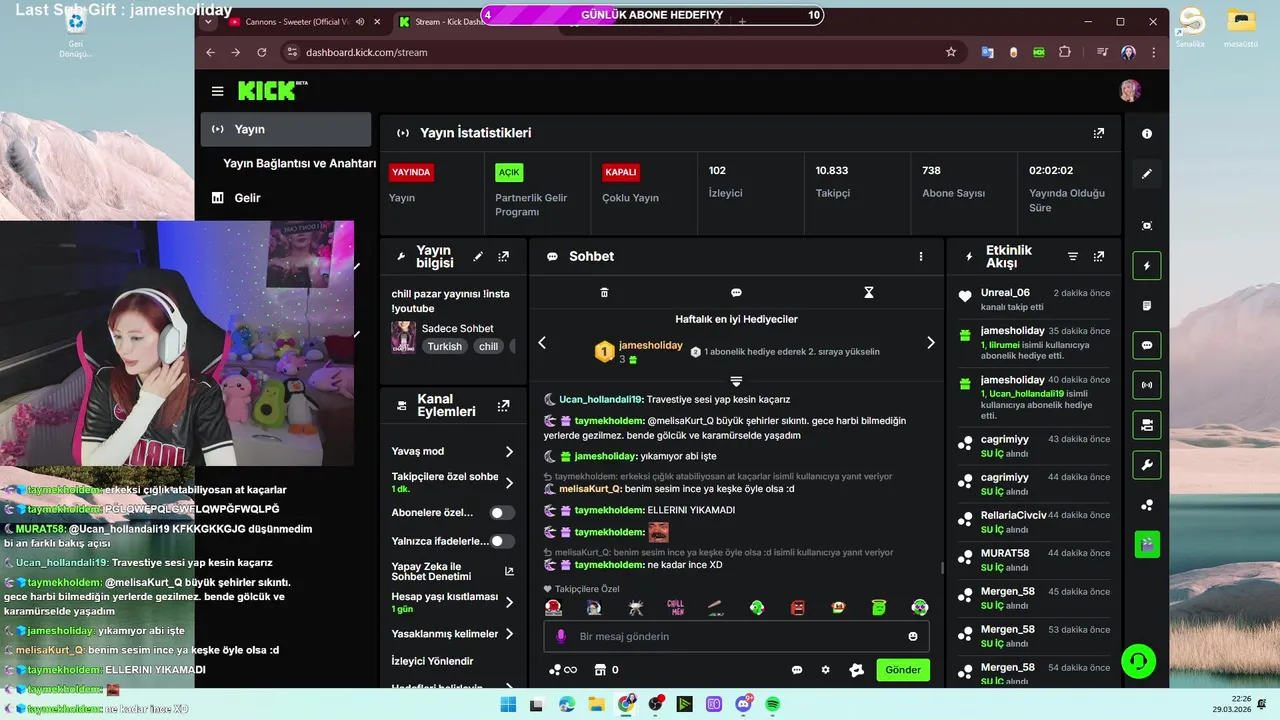Click the hourglass icon in chat toolbar
Image resolution: width=1280 pixels, height=720 pixels.
tap(869, 293)
